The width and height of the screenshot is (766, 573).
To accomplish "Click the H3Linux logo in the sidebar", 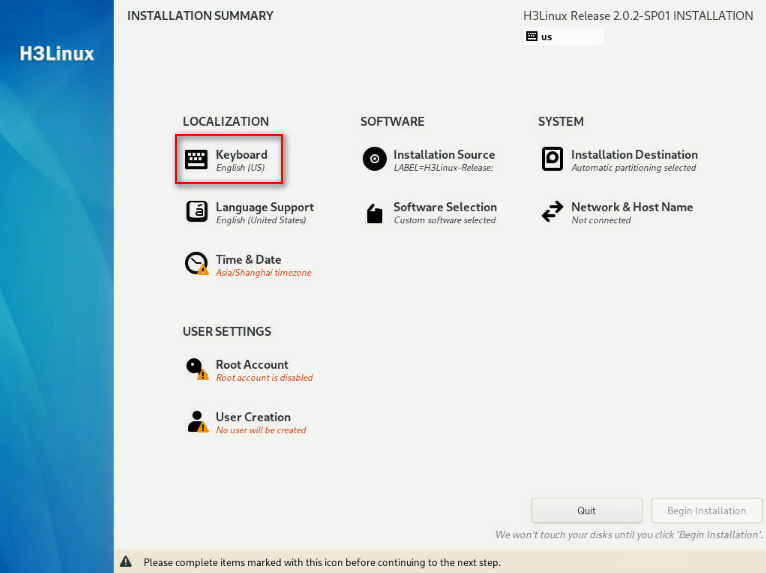I will pyautogui.click(x=57, y=53).
